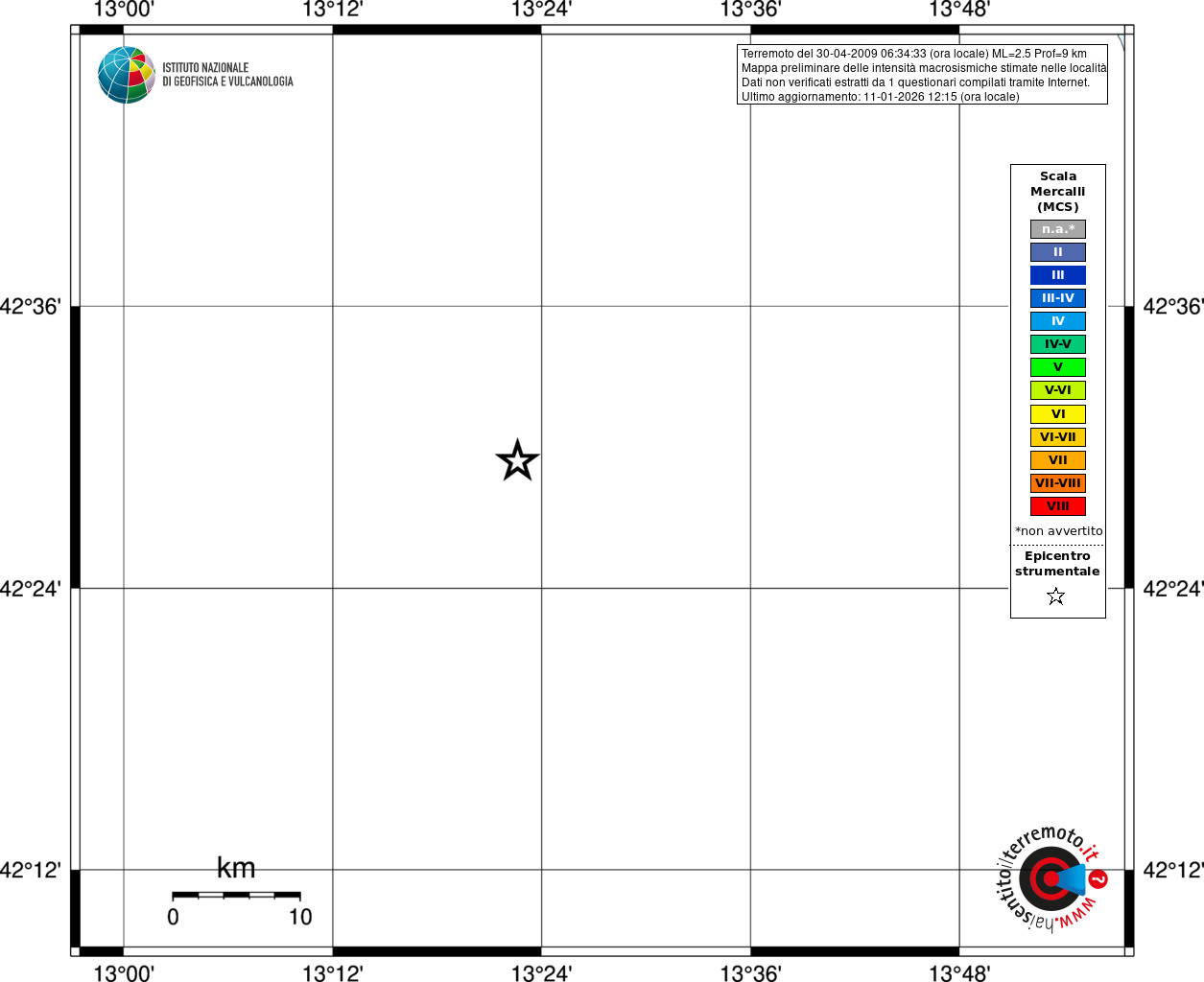Click the right 42°12' latitude label
Screen dimensions: 1204x982
tap(1173, 871)
